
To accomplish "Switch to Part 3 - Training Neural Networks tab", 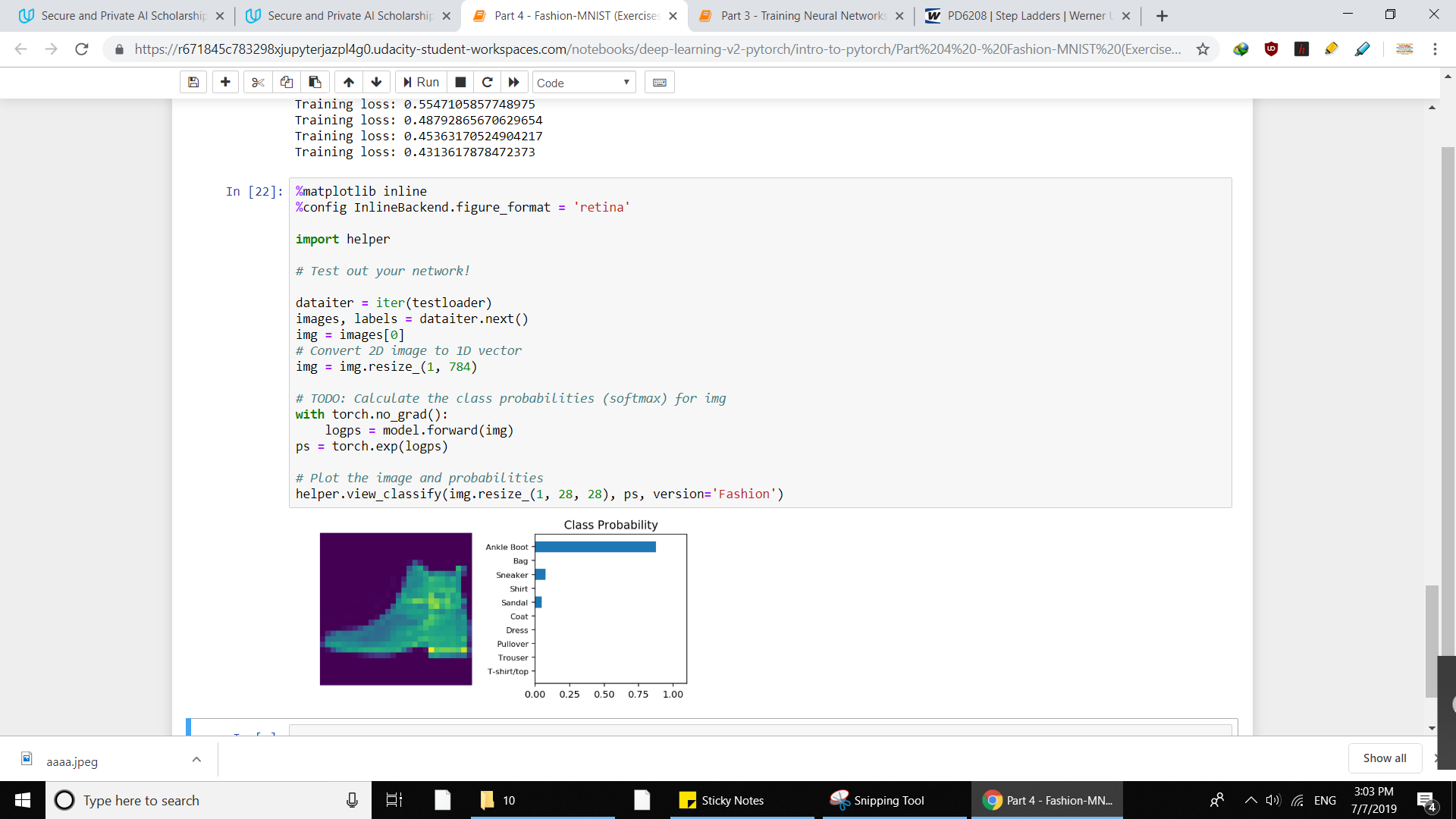I will 802,16.
